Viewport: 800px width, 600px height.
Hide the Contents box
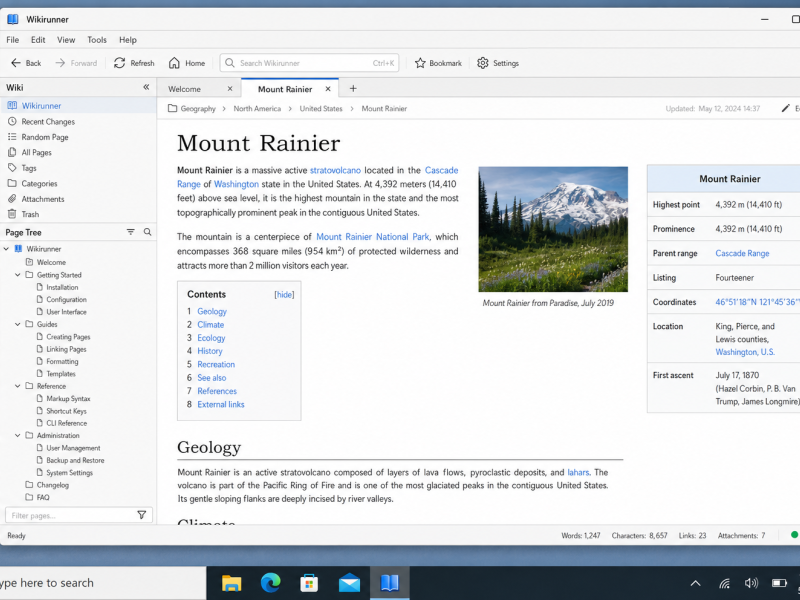pos(284,294)
